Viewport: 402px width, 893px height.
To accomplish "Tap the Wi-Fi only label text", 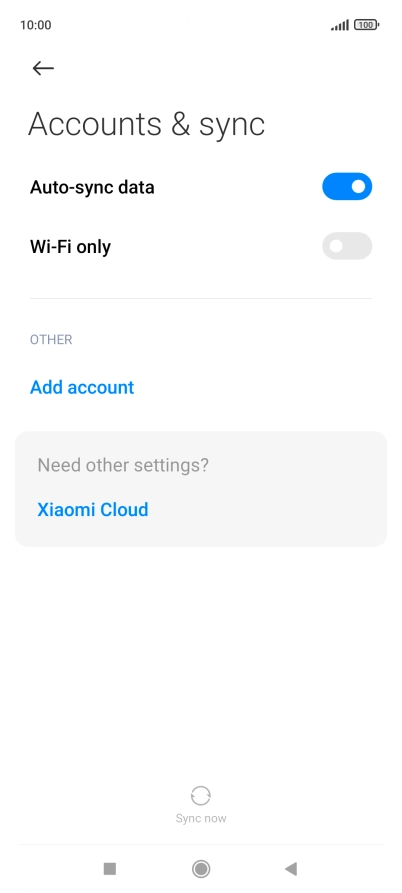I will [x=71, y=247].
